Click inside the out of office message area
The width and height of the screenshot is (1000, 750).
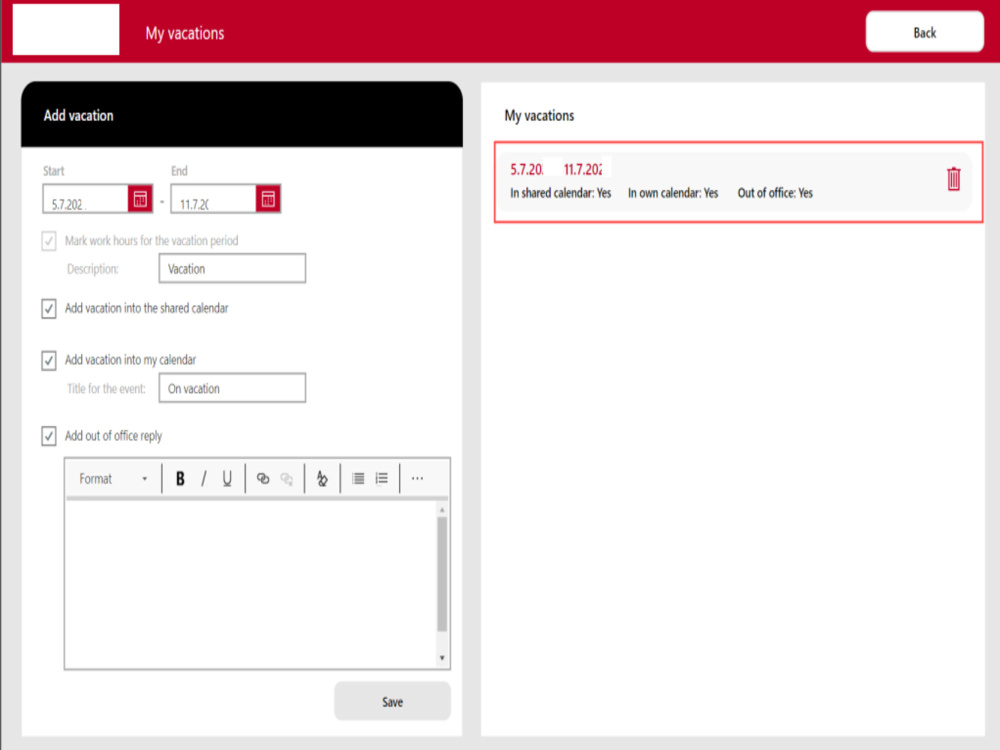click(x=251, y=584)
